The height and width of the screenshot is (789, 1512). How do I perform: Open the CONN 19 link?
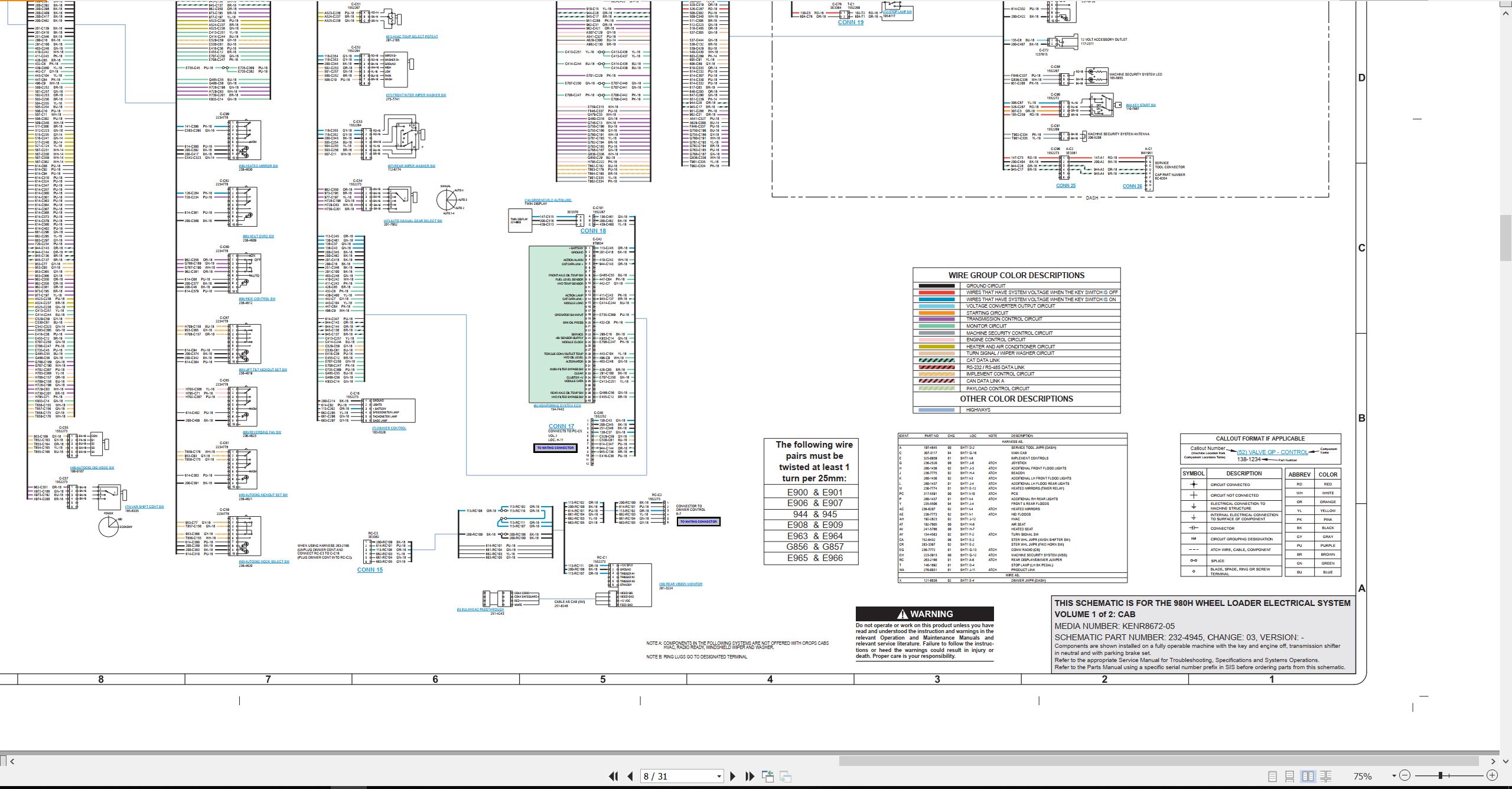point(850,22)
